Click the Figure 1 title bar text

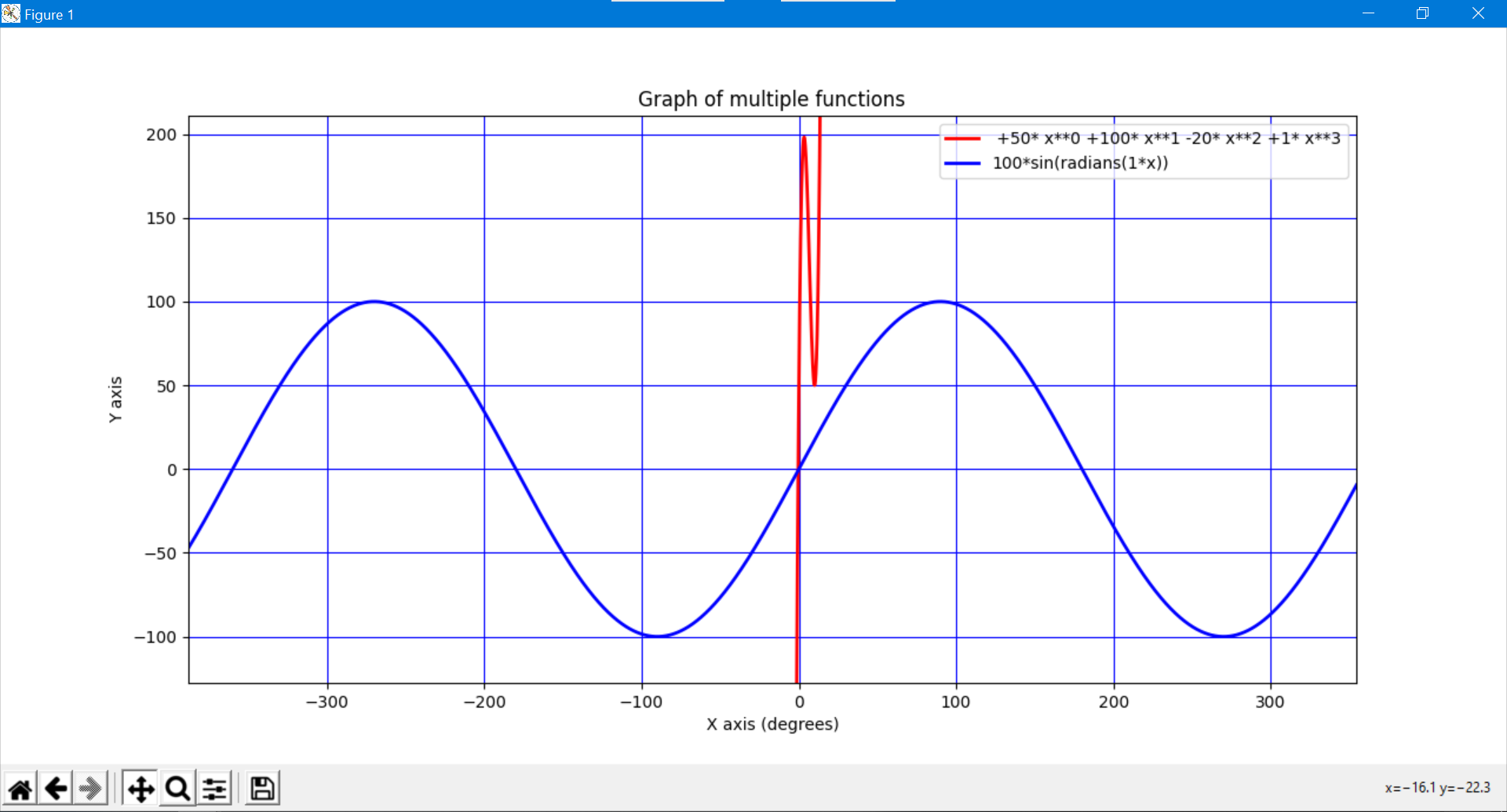(x=49, y=14)
